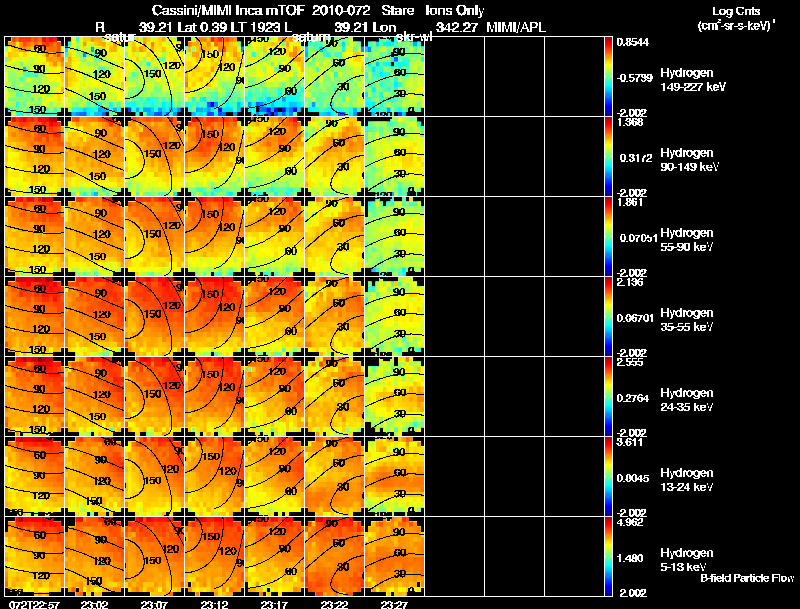Click the colorbar for the 149-227 keV row
Viewport: 800px width, 609px height.
tap(608, 77)
